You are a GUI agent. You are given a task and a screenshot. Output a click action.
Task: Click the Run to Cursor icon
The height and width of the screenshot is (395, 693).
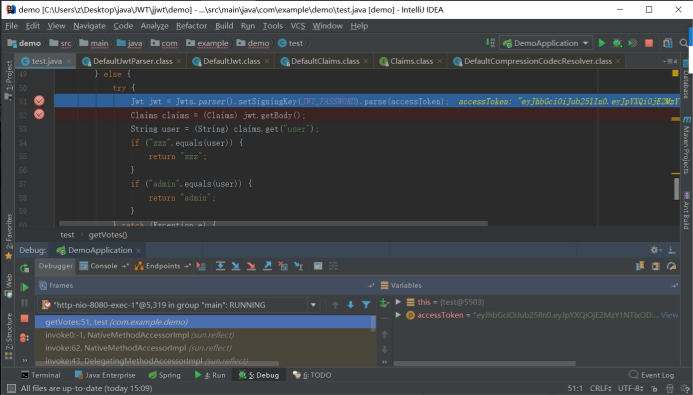[x=299, y=266]
